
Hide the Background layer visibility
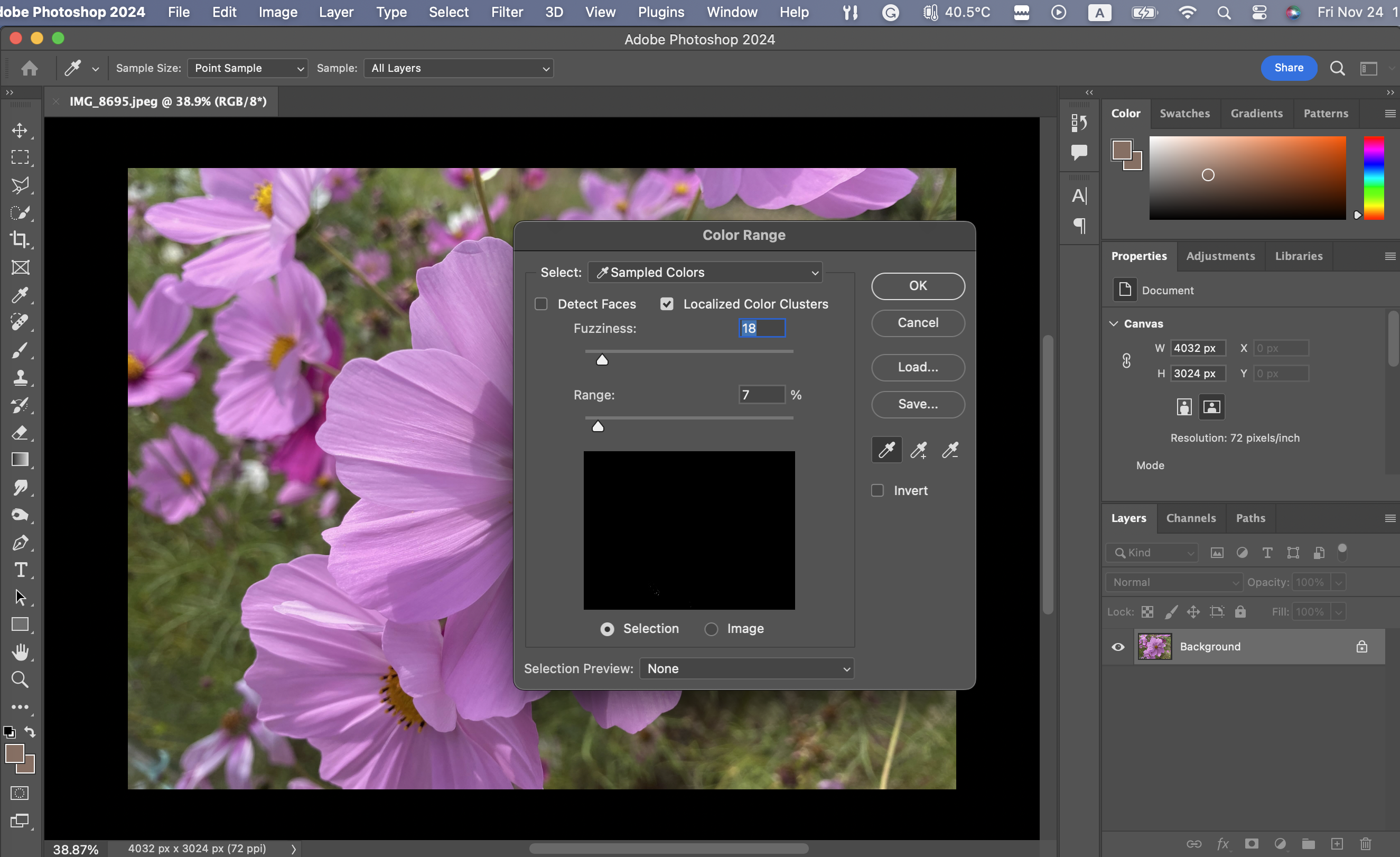[x=1117, y=647]
